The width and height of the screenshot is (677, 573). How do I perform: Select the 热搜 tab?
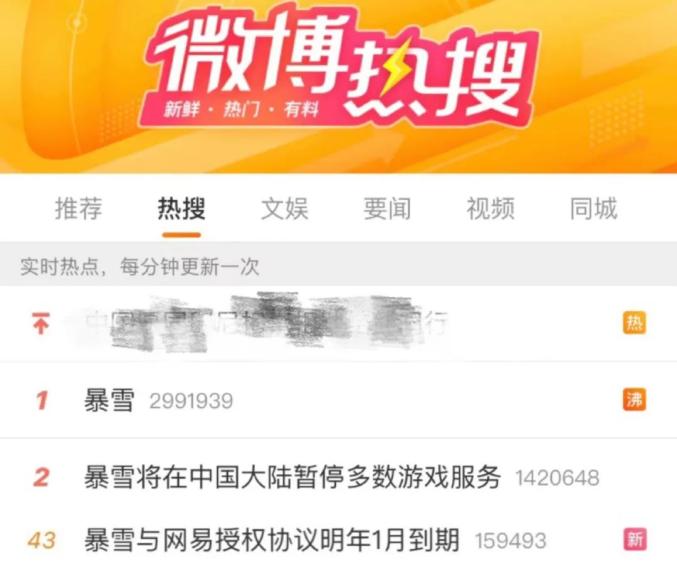tap(181, 209)
